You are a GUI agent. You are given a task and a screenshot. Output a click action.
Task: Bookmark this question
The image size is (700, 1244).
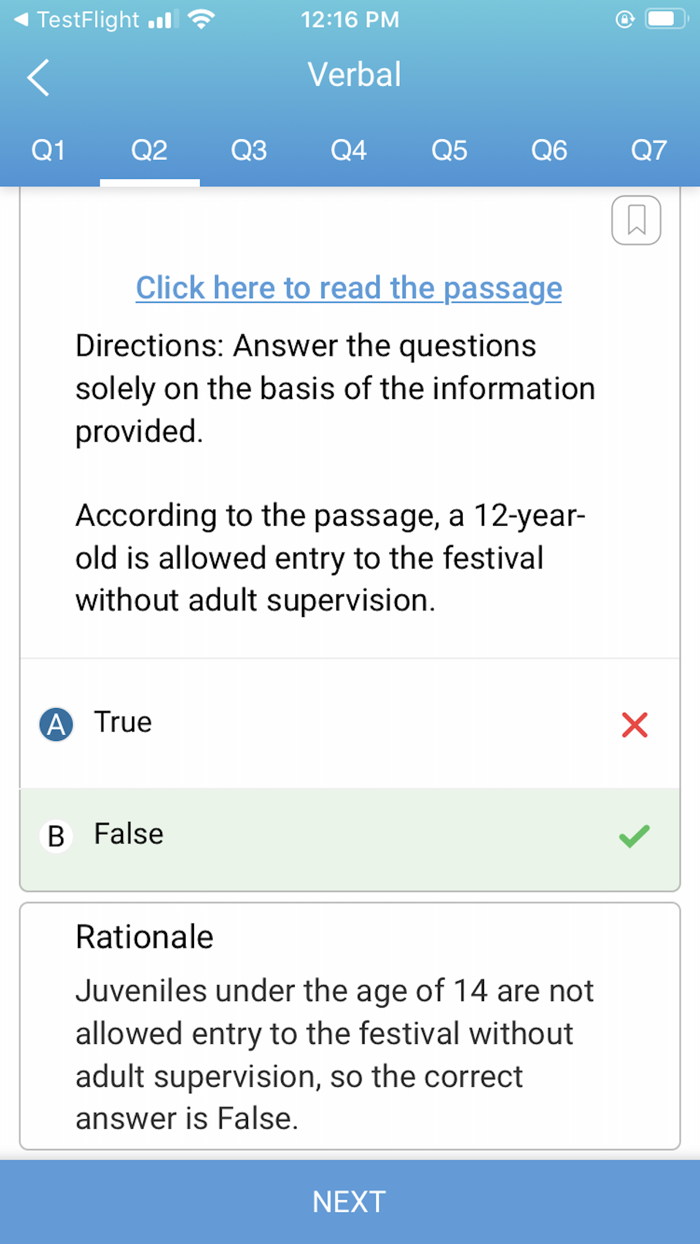[x=636, y=220]
